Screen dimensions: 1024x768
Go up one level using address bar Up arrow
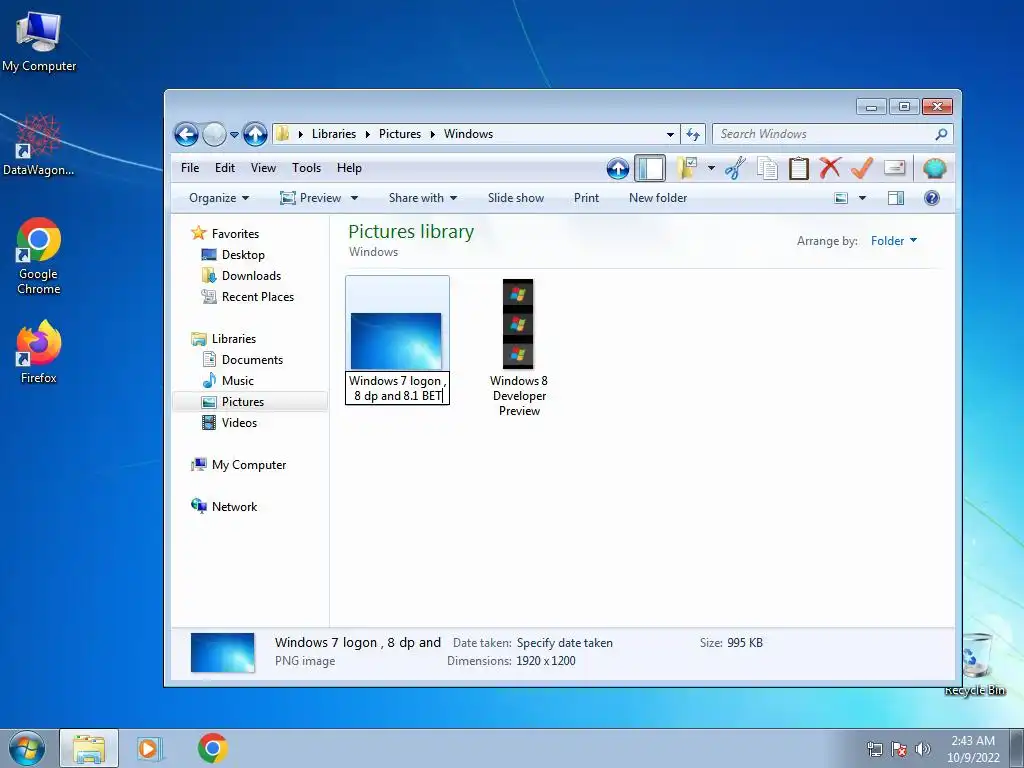coord(255,135)
